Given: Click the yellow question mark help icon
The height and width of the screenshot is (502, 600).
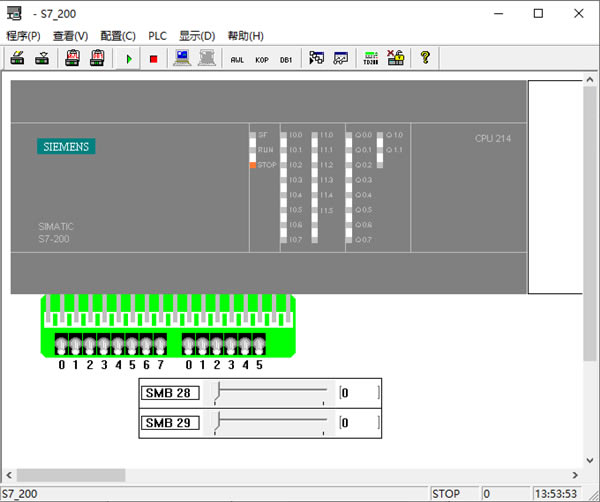Looking at the screenshot, I should point(424,59).
